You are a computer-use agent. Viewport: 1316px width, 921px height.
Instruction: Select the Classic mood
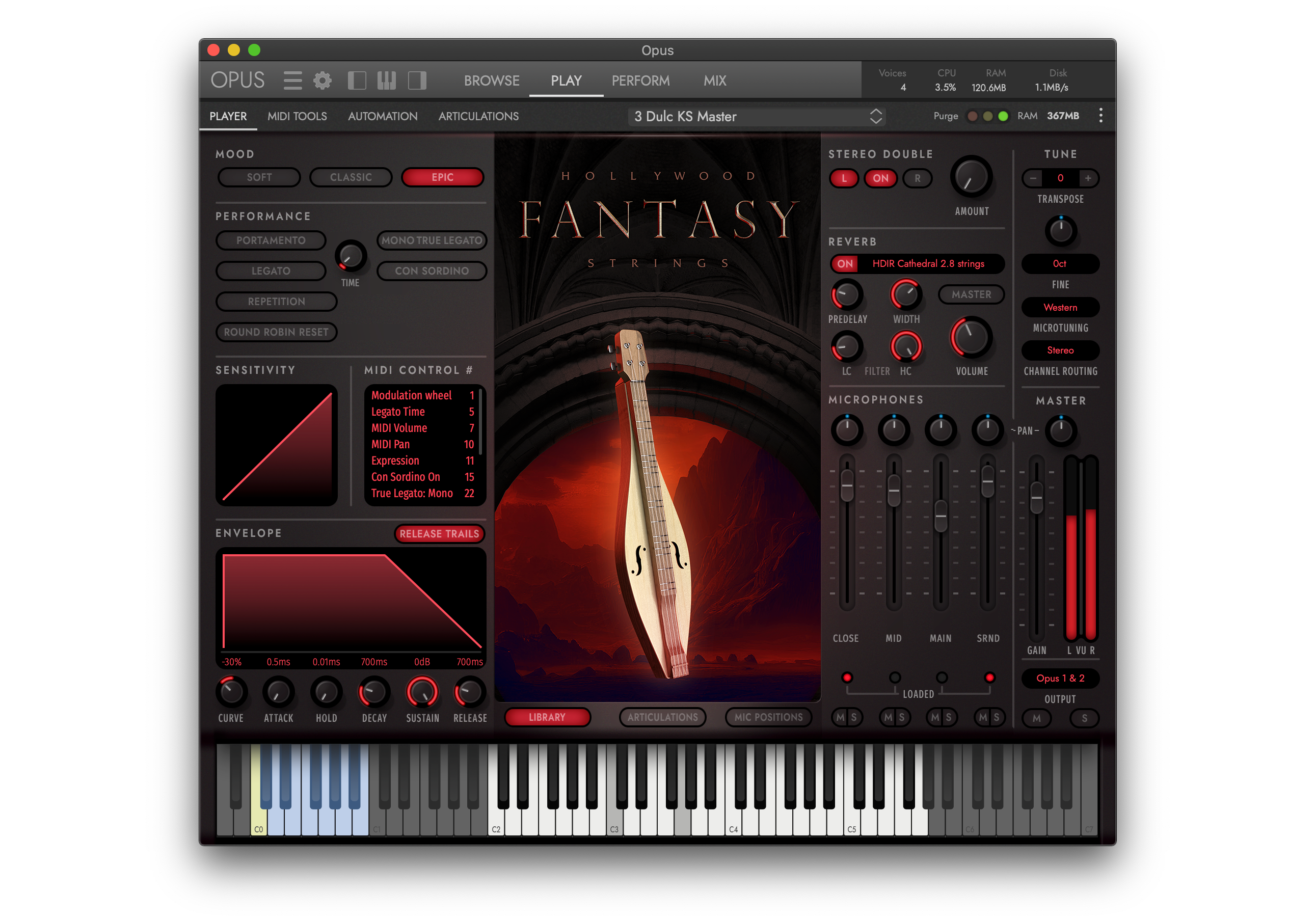[351, 178]
